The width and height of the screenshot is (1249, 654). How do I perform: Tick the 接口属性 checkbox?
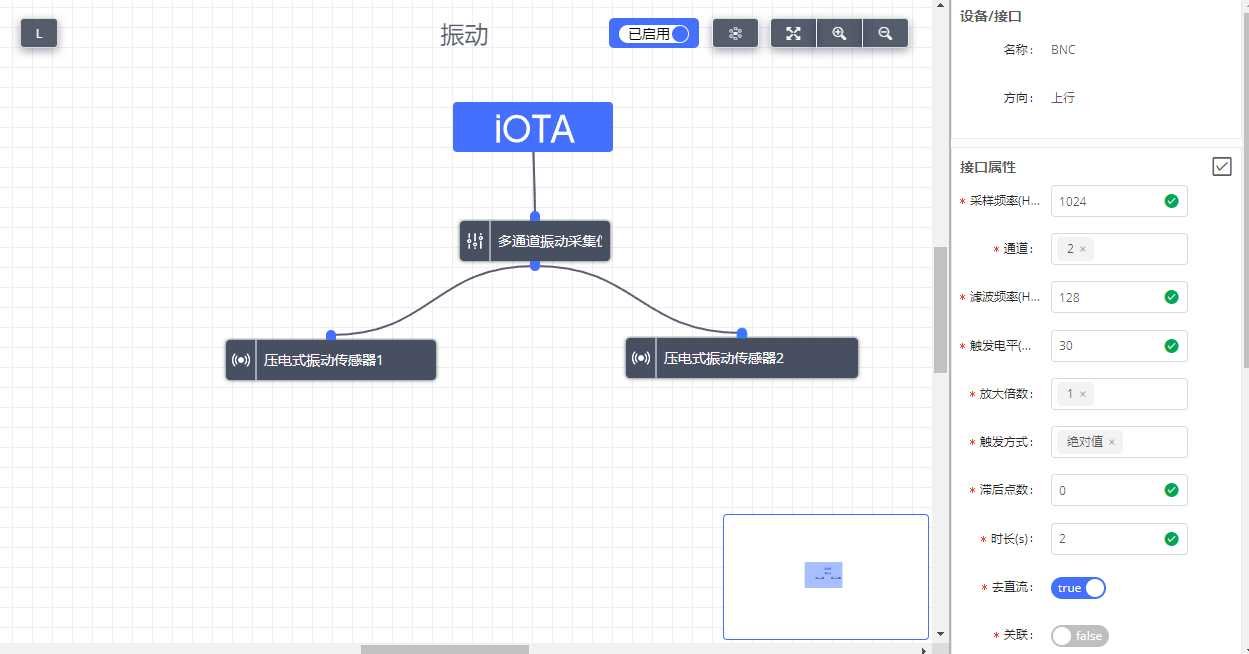pos(1221,167)
